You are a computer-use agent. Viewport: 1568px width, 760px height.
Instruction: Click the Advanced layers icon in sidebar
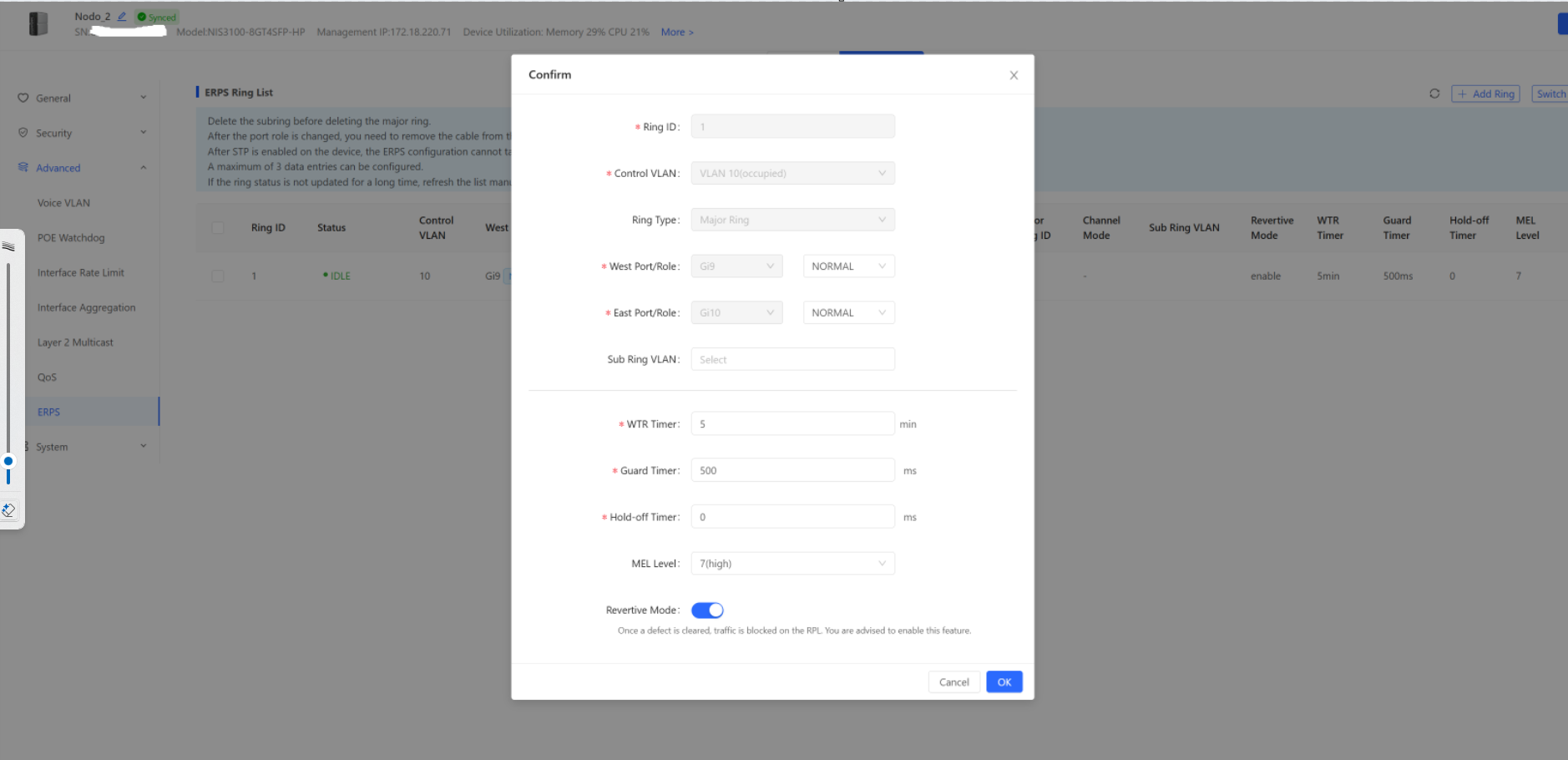click(23, 168)
